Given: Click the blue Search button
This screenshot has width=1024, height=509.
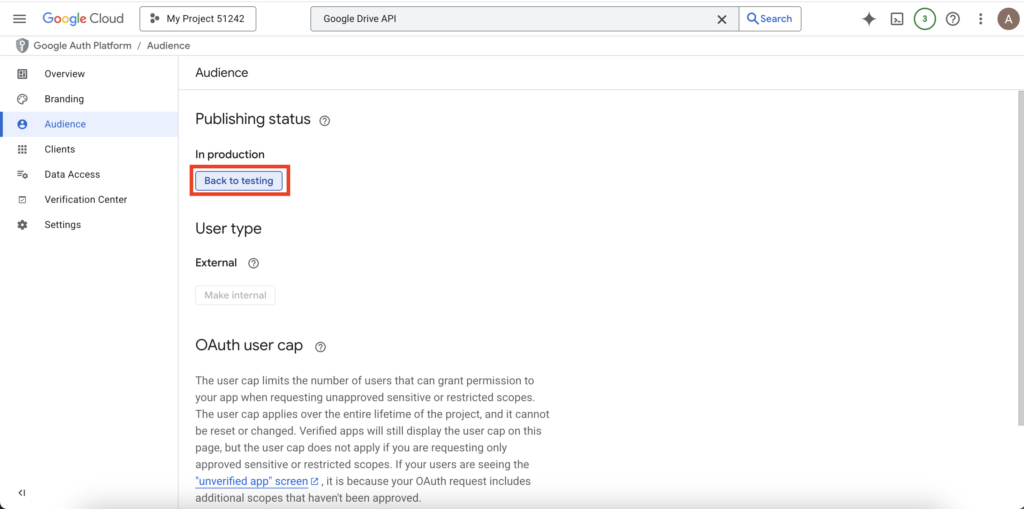Looking at the screenshot, I should 769,19.
